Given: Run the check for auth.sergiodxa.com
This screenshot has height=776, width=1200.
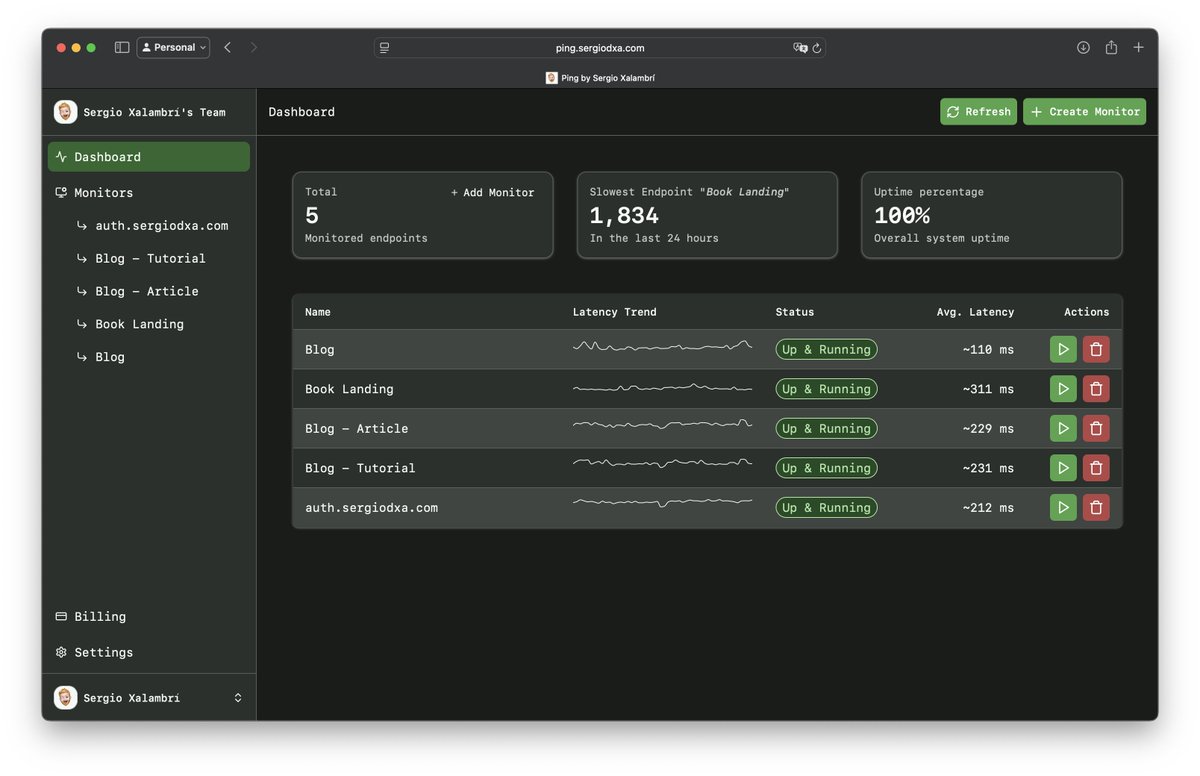Looking at the screenshot, I should click(1063, 508).
